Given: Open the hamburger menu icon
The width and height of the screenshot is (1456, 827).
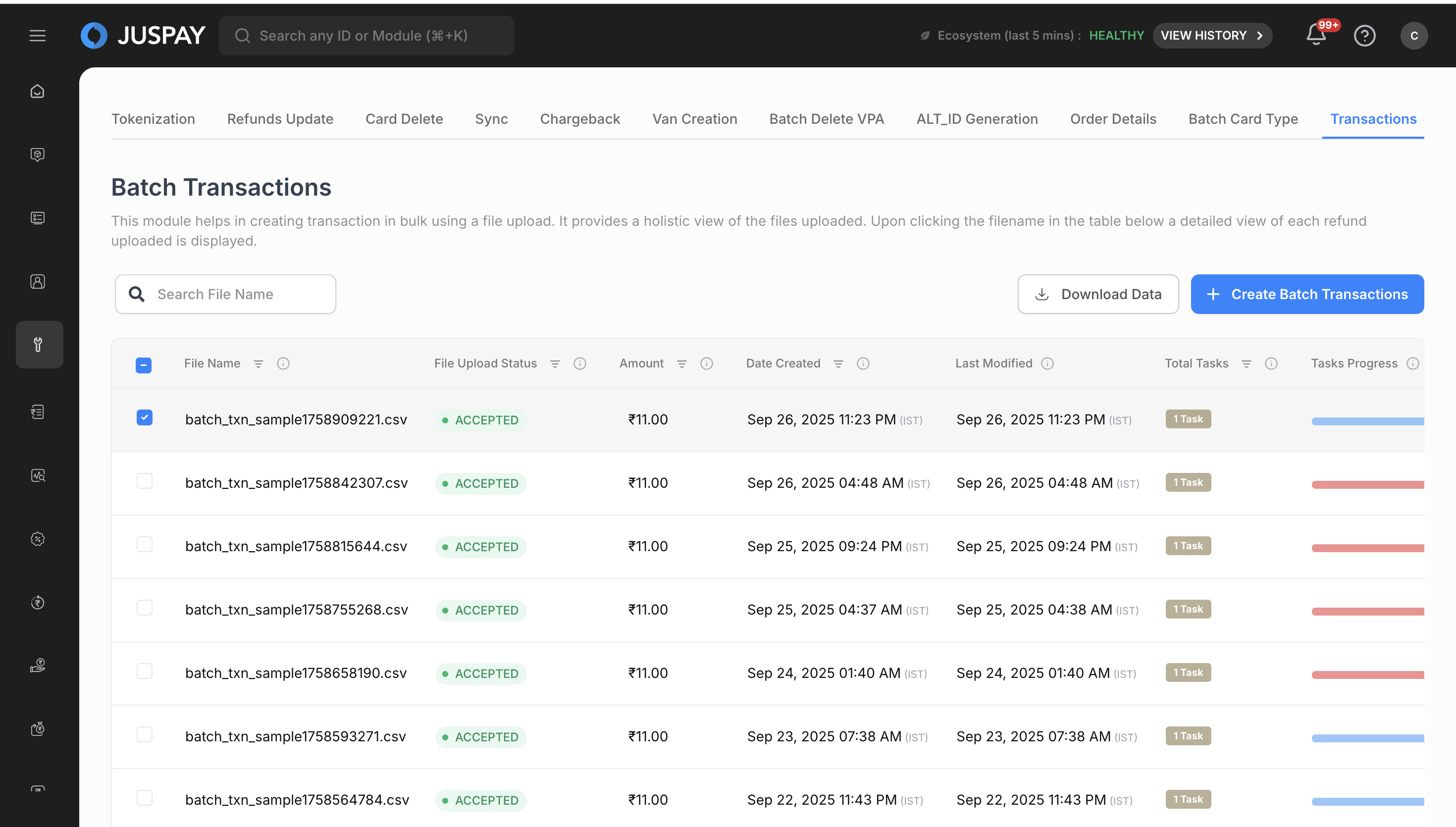Looking at the screenshot, I should (38, 36).
